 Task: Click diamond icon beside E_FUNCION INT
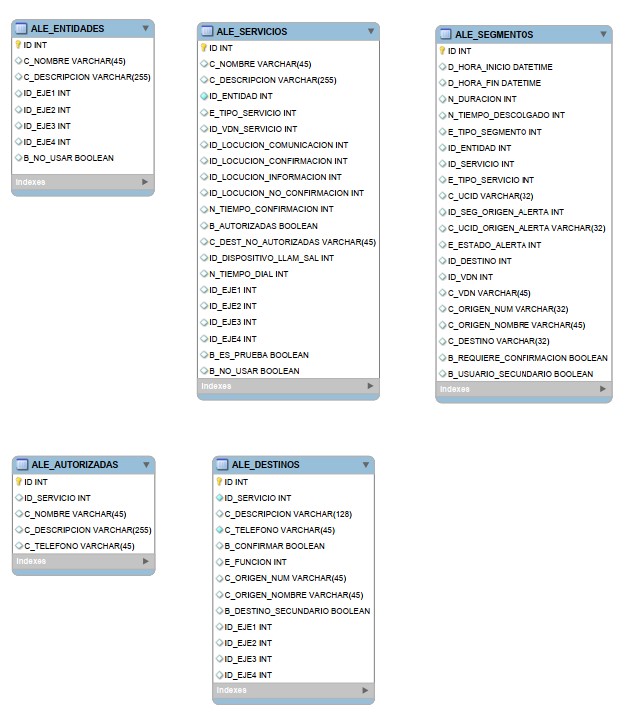point(219,562)
